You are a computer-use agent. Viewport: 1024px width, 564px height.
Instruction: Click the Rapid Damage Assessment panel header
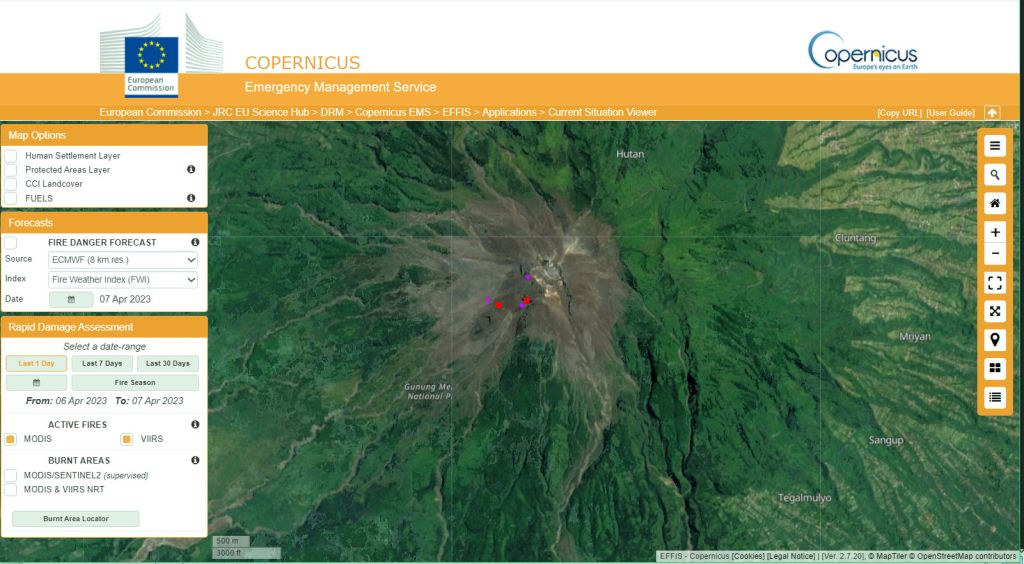(105, 327)
